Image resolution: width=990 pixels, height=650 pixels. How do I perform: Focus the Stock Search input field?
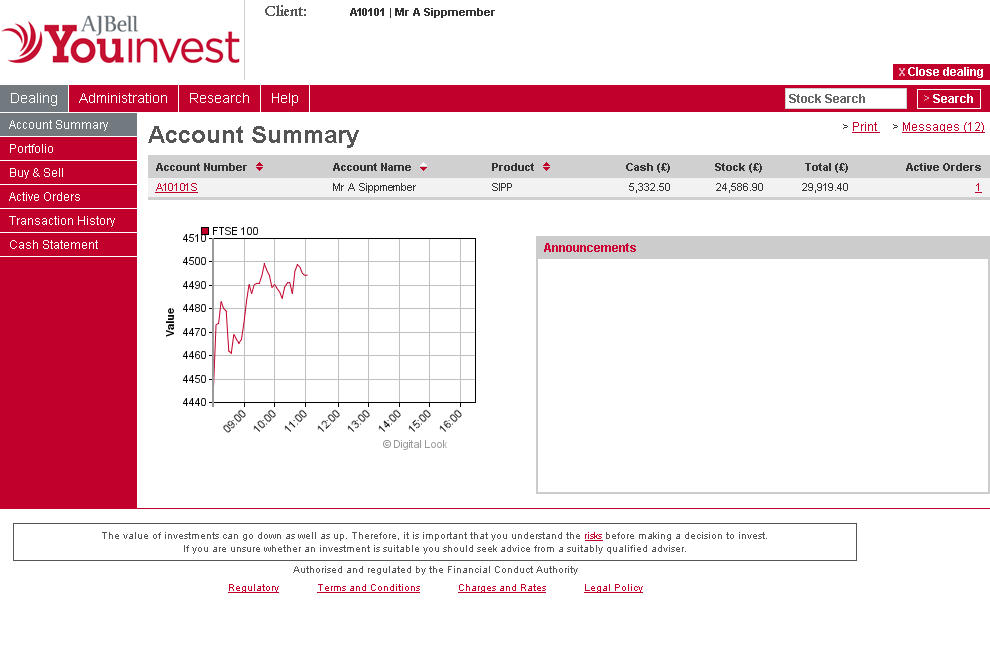[845, 98]
